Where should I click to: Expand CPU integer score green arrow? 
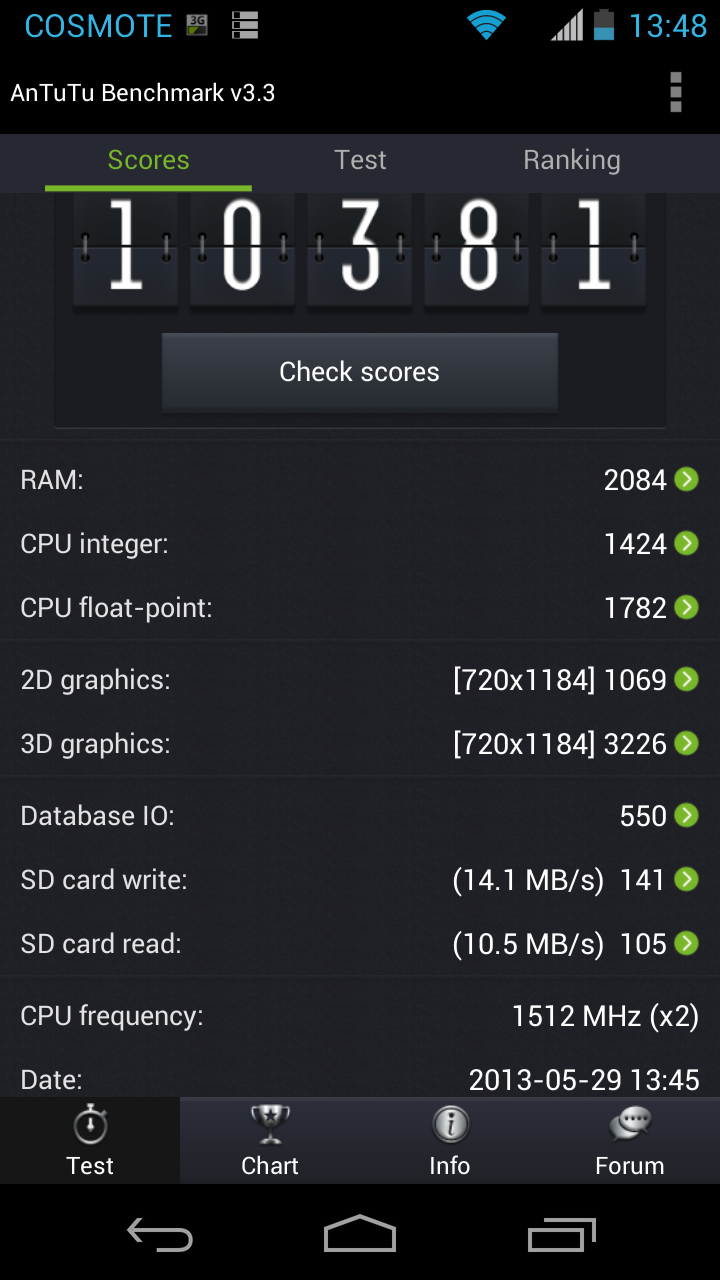click(x=686, y=544)
